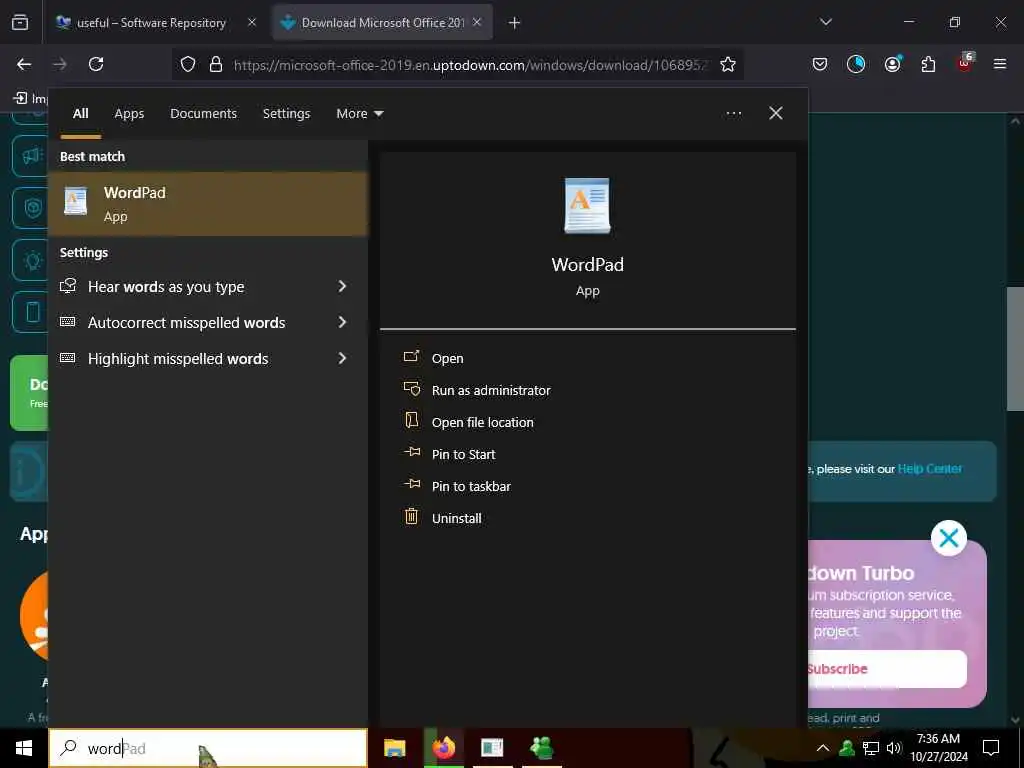Open the Windows Start menu
This screenshot has width=1024, height=768.
24,748
